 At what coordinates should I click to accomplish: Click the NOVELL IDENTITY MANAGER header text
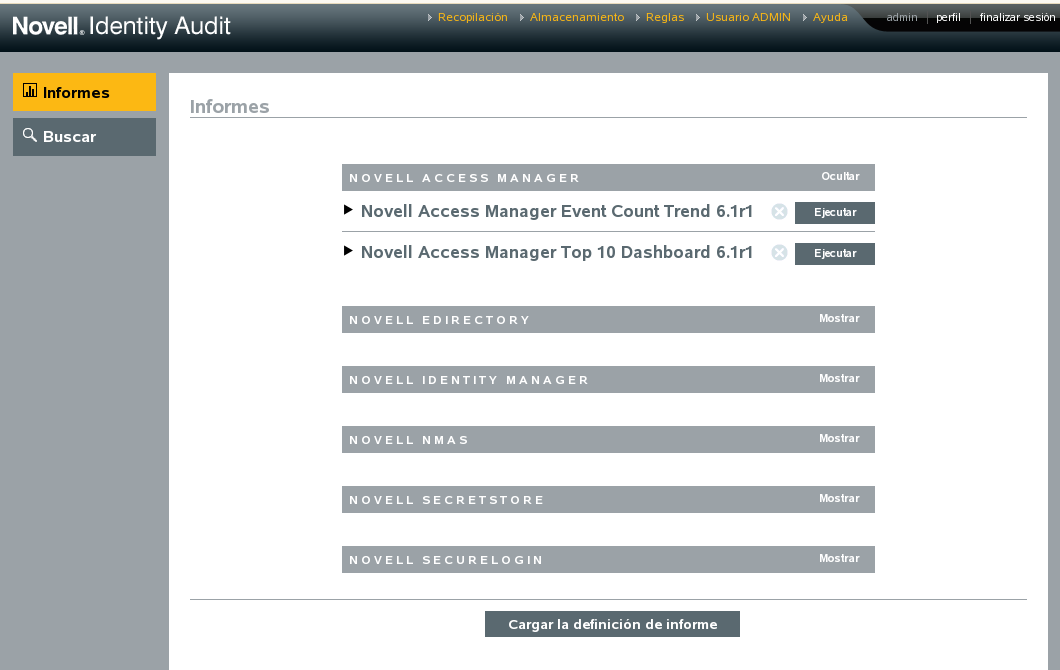468,380
